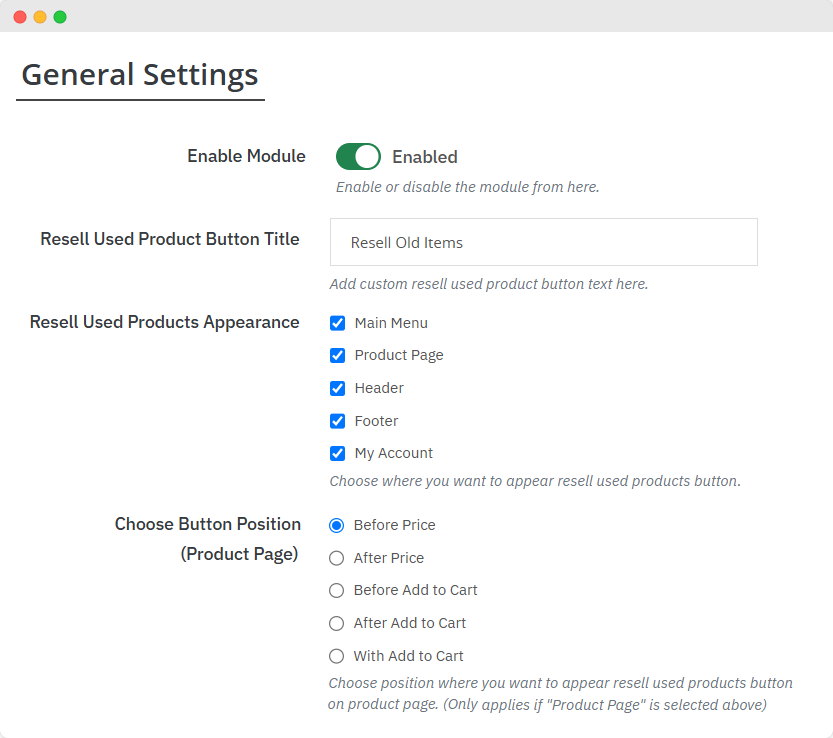The height and width of the screenshot is (738, 833).
Task: Choose the Before Add to Cart option
Action: (336, 590)
